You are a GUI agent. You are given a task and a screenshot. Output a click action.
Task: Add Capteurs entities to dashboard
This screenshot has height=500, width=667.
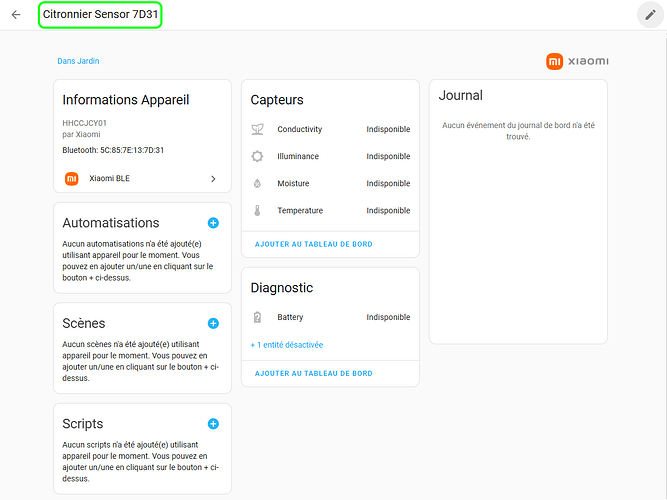tap(313, 244)
